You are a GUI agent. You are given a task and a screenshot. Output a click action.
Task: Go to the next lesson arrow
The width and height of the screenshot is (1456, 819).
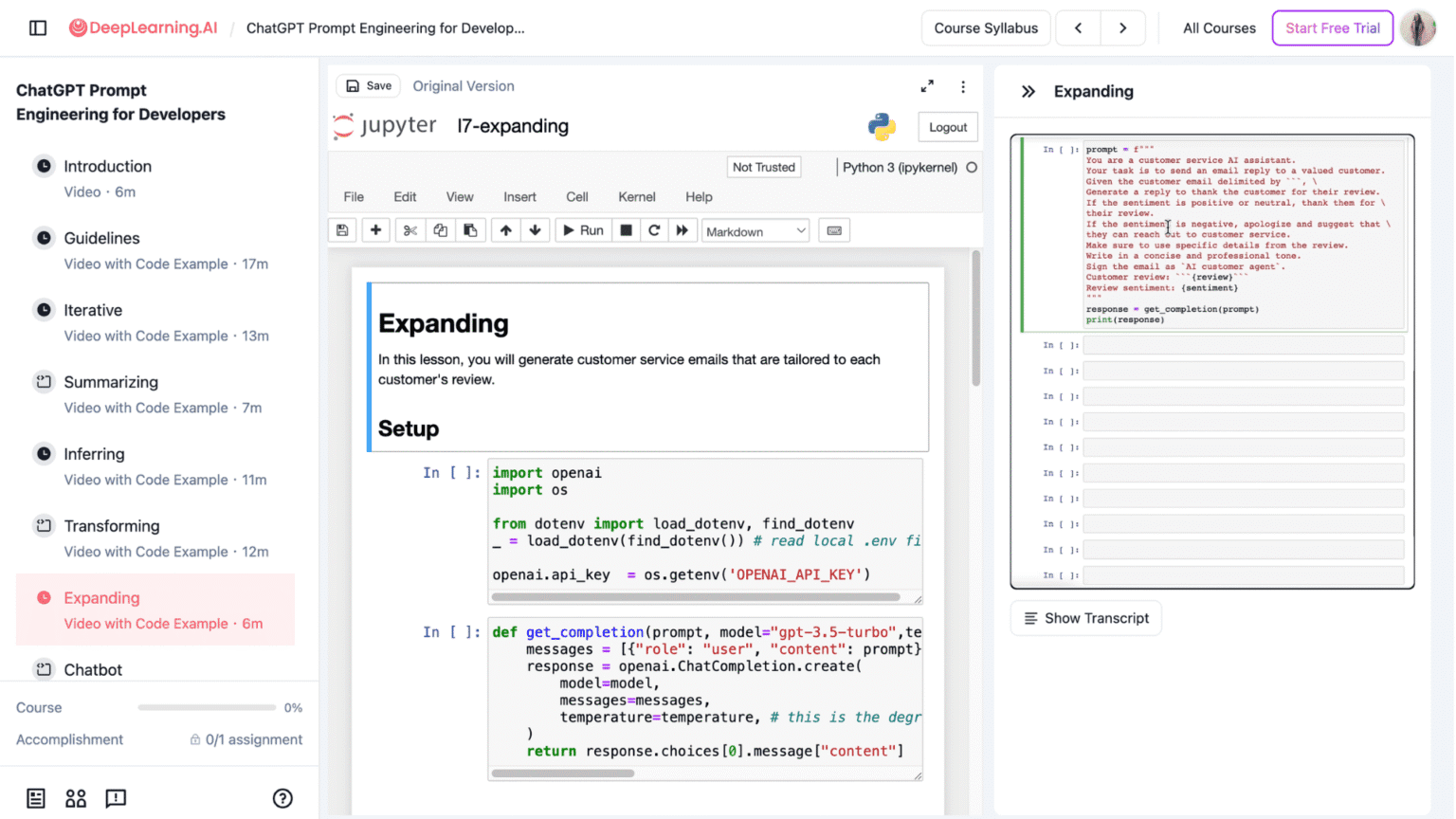point(1123,28)
